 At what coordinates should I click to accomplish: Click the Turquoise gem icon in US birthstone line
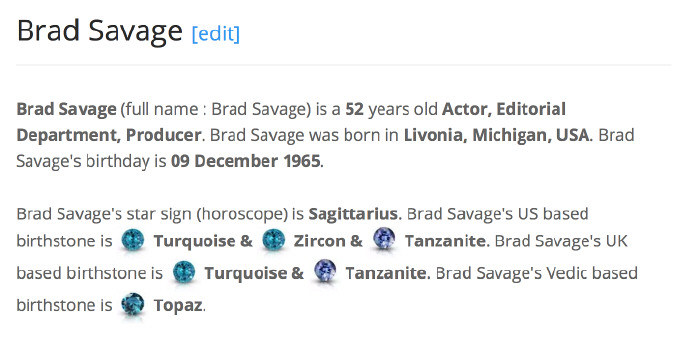(133, 240)
